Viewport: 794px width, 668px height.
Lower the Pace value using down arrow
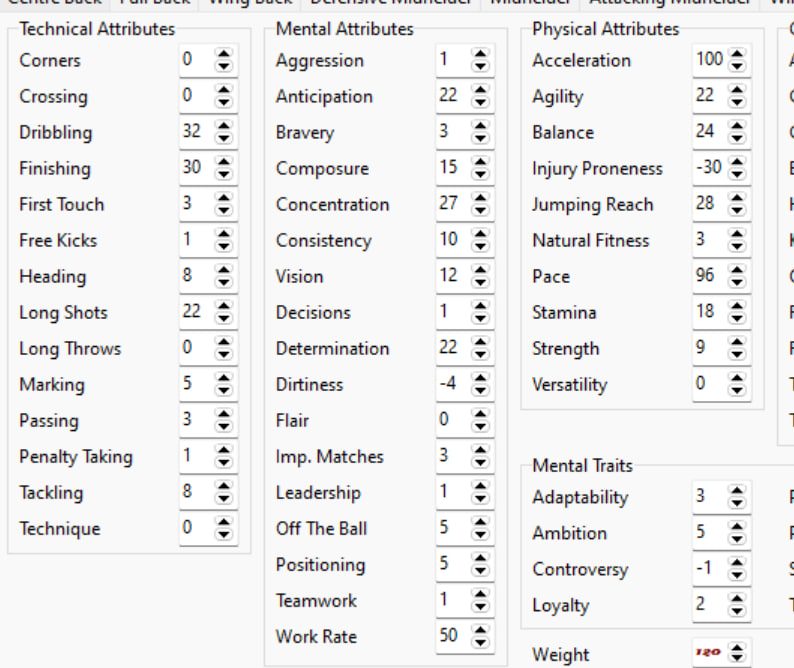coord(737,282)
